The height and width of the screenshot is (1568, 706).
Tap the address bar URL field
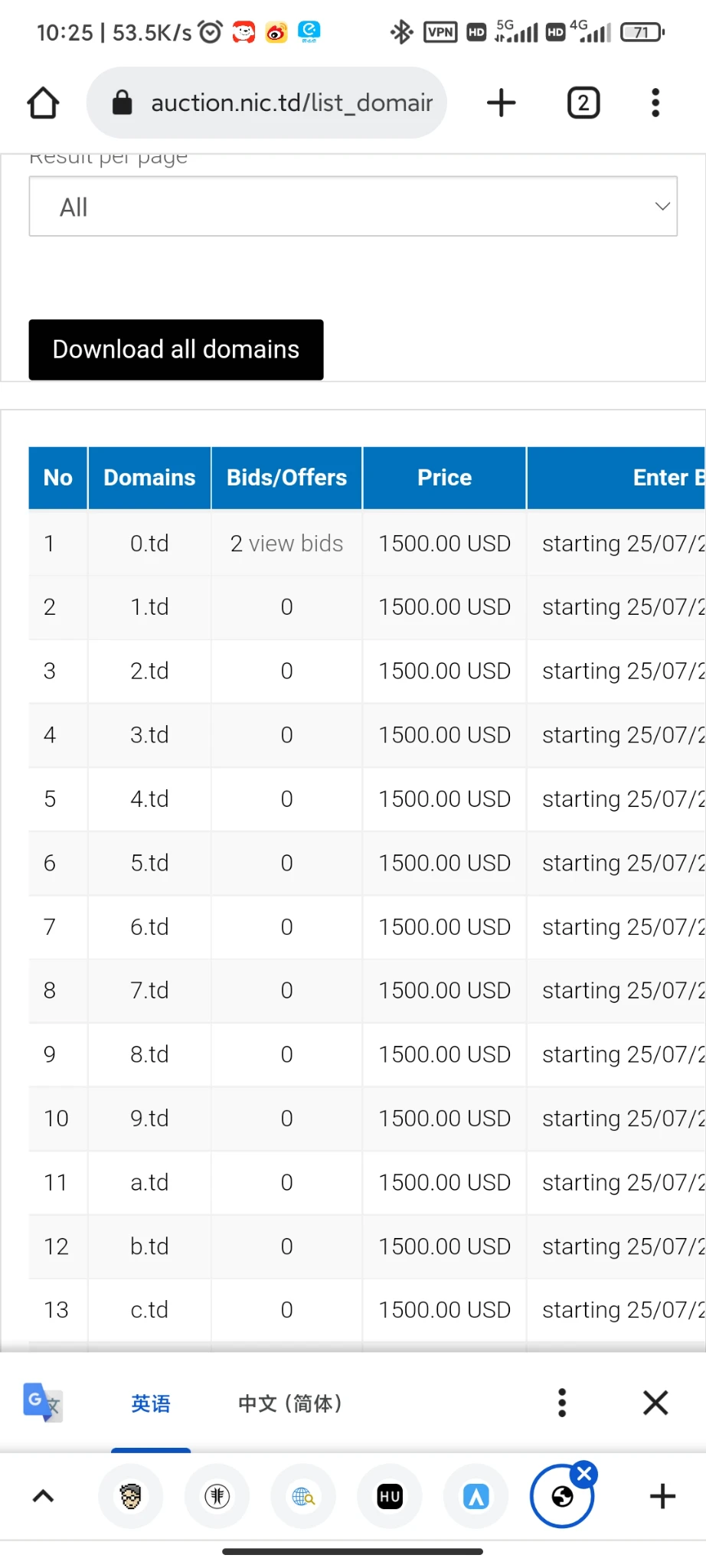point(291,103)
